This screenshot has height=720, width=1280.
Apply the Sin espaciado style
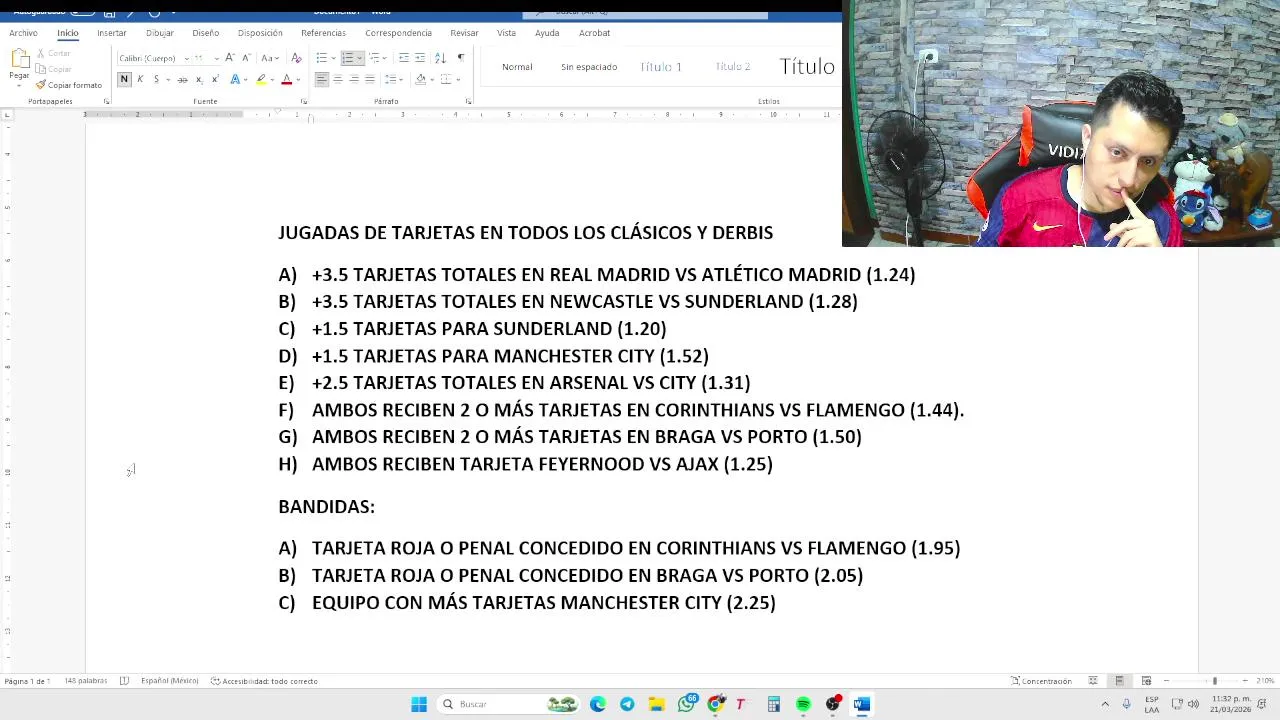[x=589, y=67]
